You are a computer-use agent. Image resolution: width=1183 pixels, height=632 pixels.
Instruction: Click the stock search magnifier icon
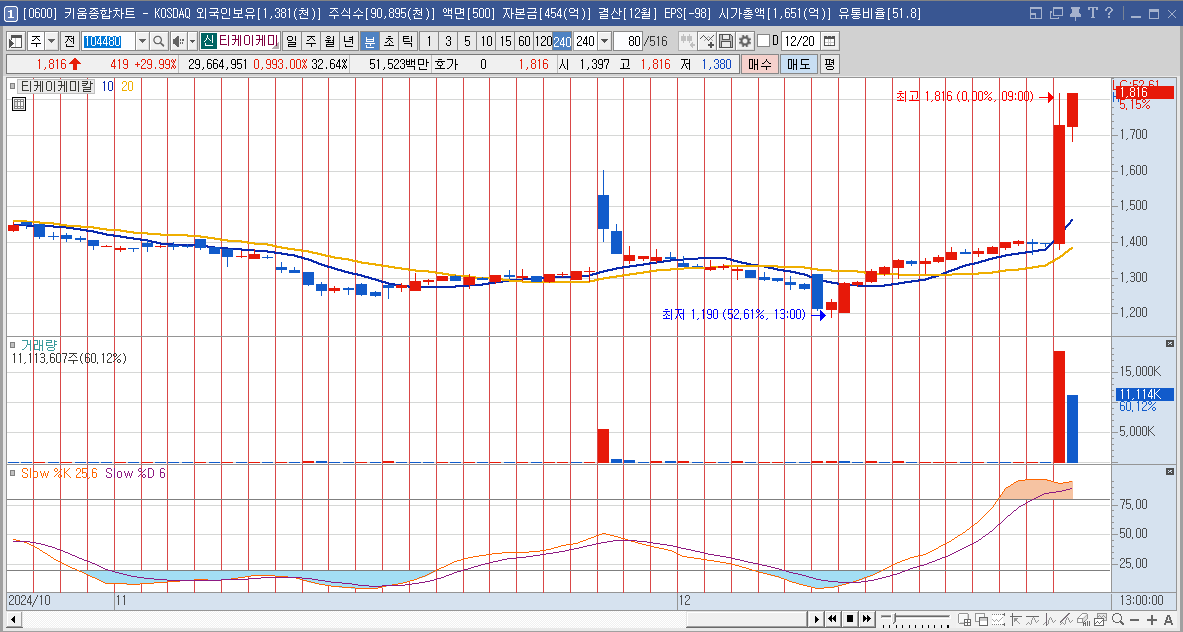158,41
